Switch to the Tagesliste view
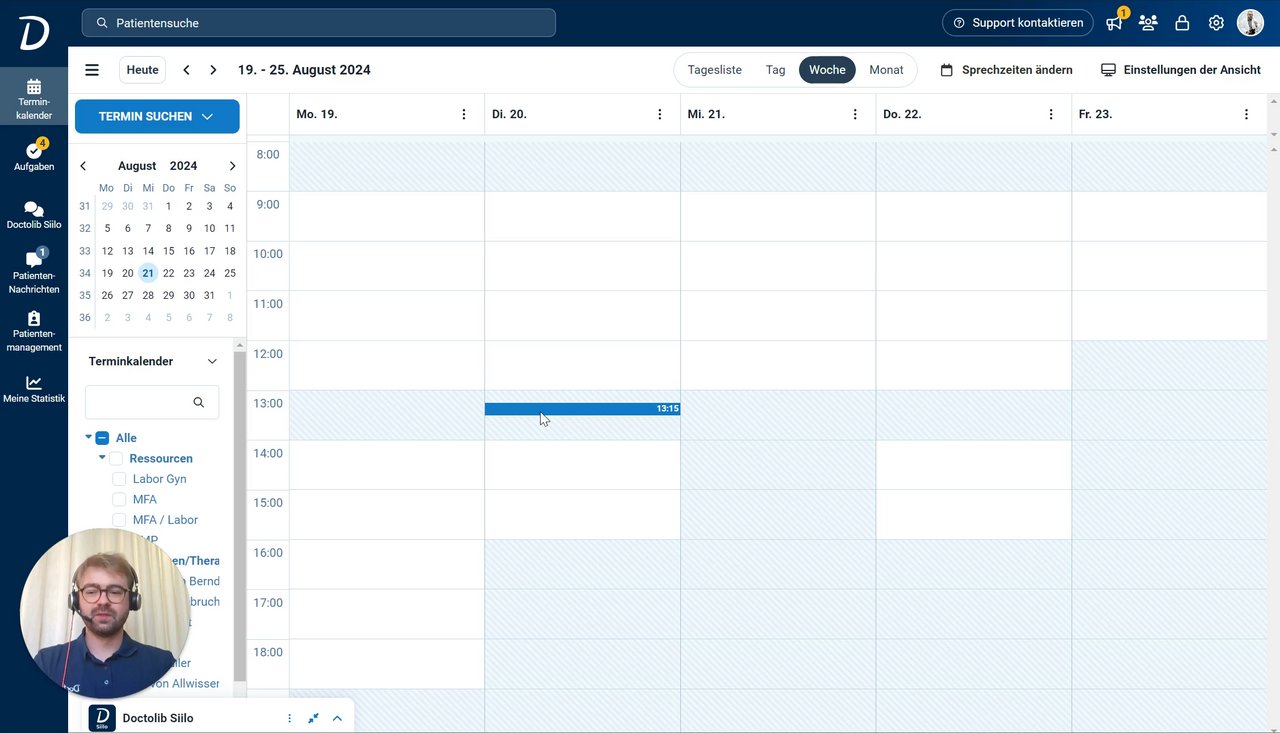 coord(714,70)
